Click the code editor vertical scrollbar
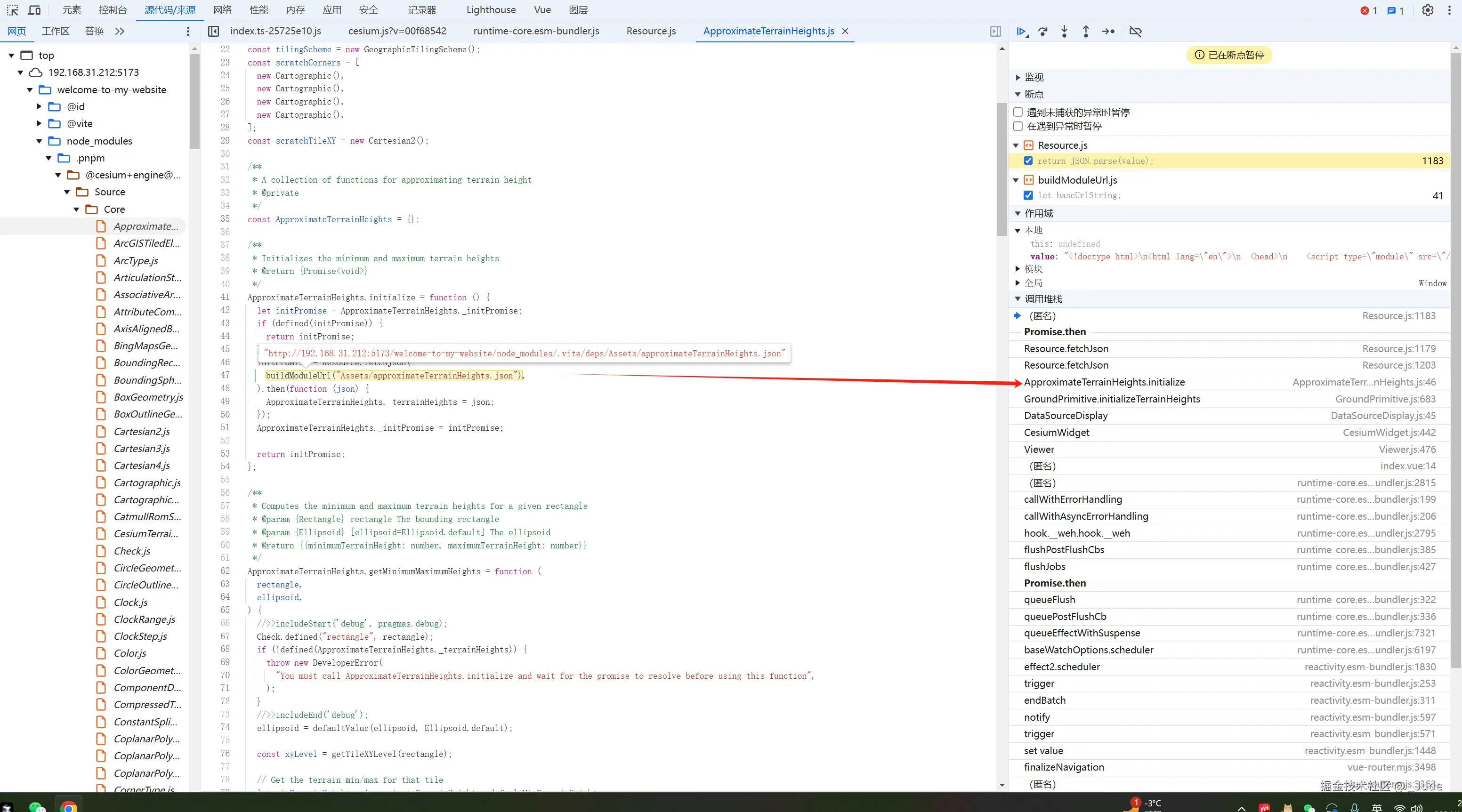 (1002, 170)
